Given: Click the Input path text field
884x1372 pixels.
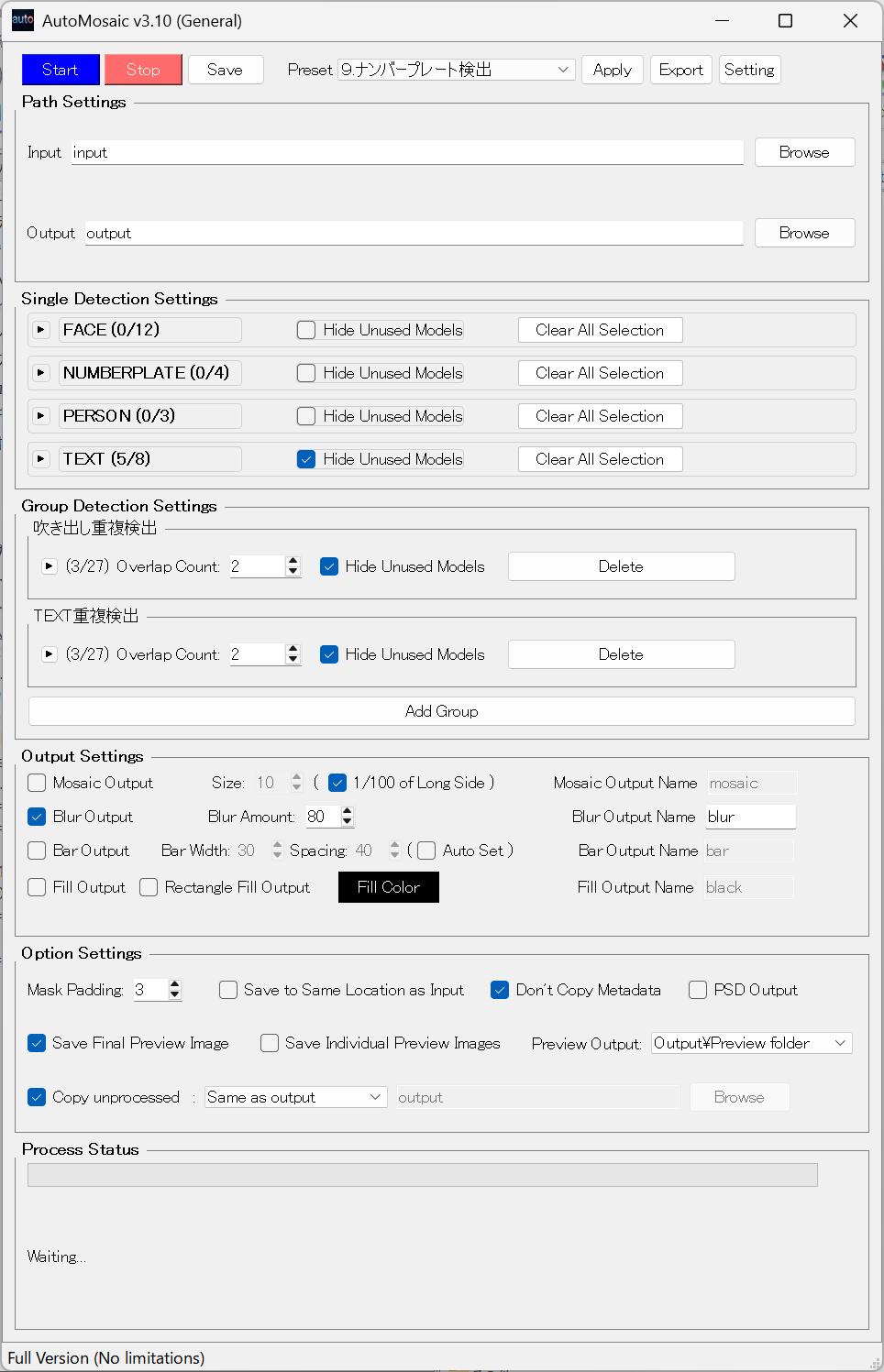Looking at the screenshot, I should point(407,152).
